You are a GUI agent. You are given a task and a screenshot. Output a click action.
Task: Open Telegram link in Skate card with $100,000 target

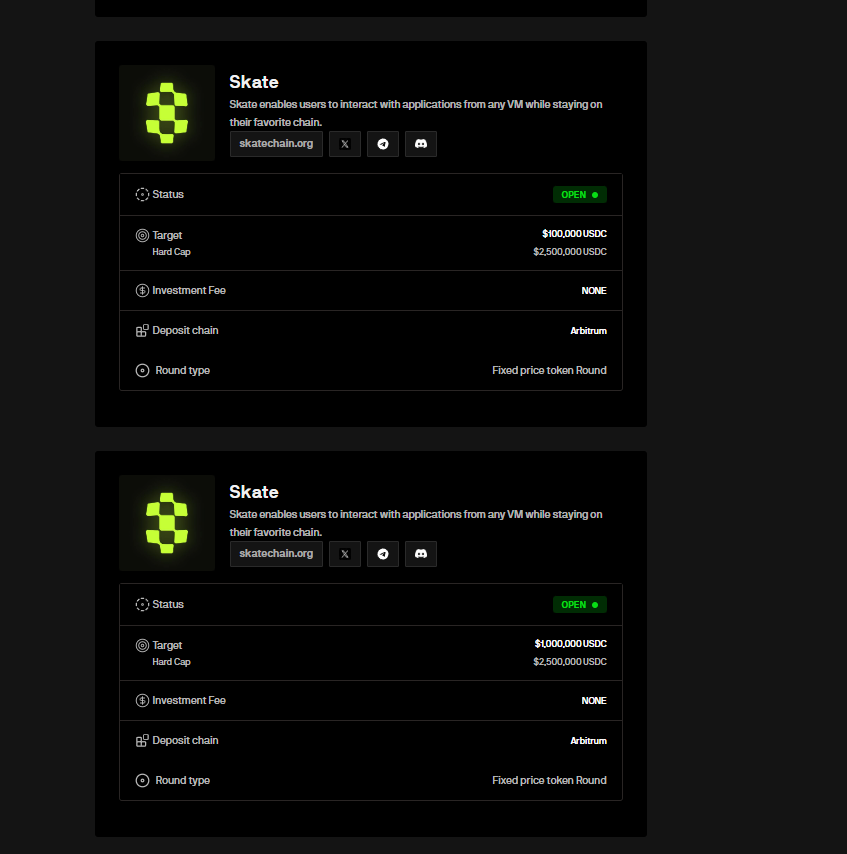click(x=383, y=144)
